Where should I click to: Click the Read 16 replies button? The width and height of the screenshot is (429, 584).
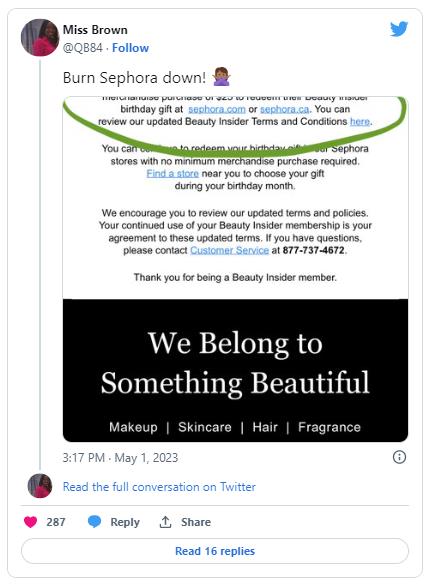pos(215,551)
